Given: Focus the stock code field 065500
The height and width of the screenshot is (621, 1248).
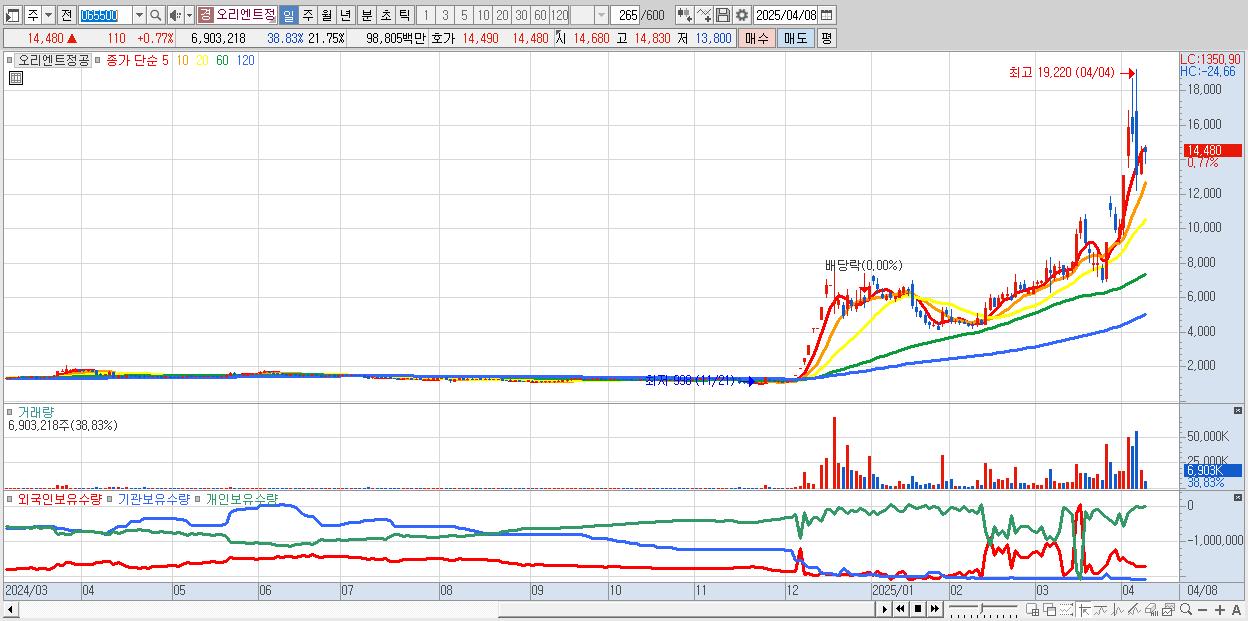Looking at the screenshot, I should [105, 15].
